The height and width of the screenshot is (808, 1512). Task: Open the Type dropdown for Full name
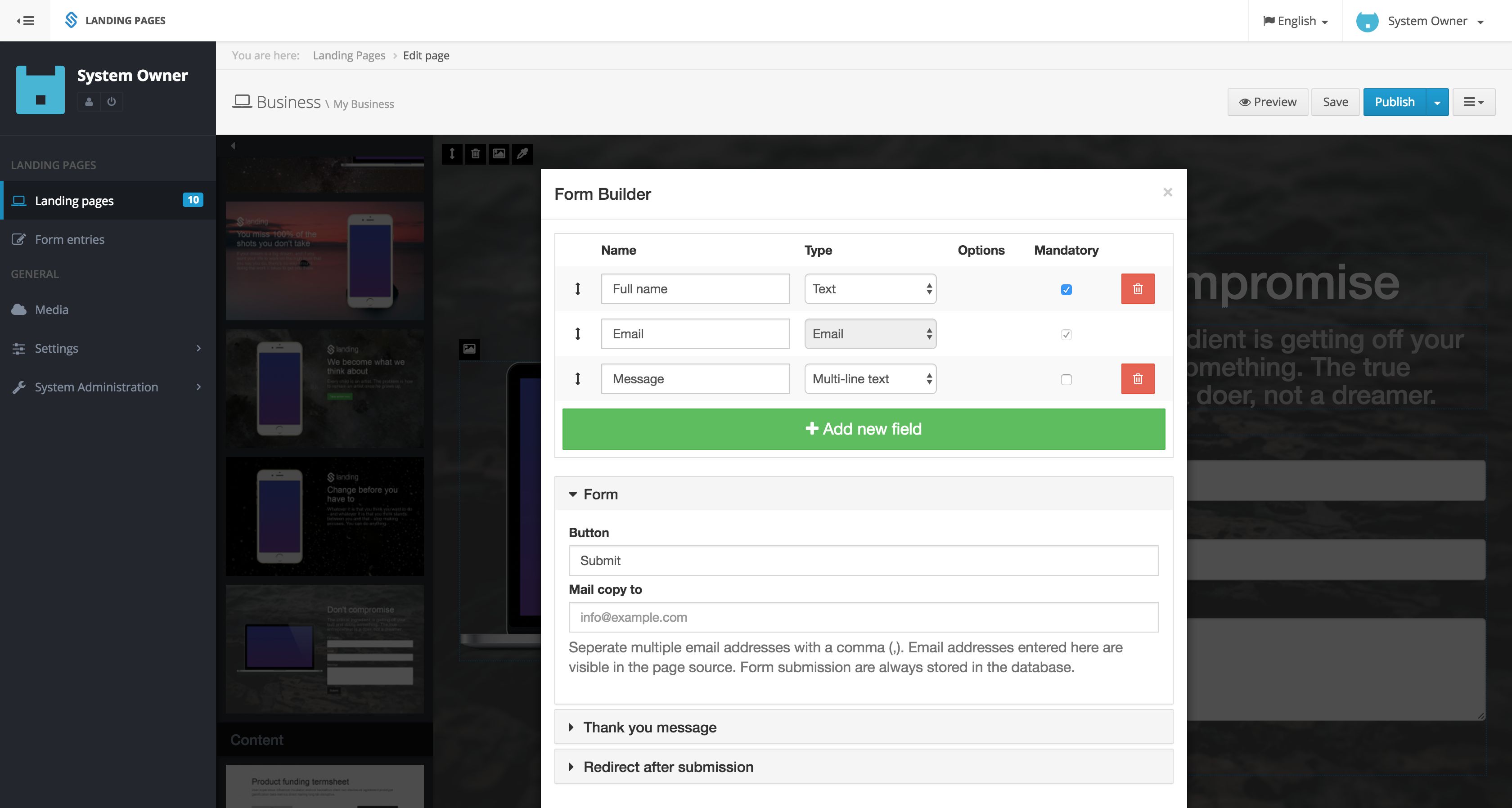(870, 289)
